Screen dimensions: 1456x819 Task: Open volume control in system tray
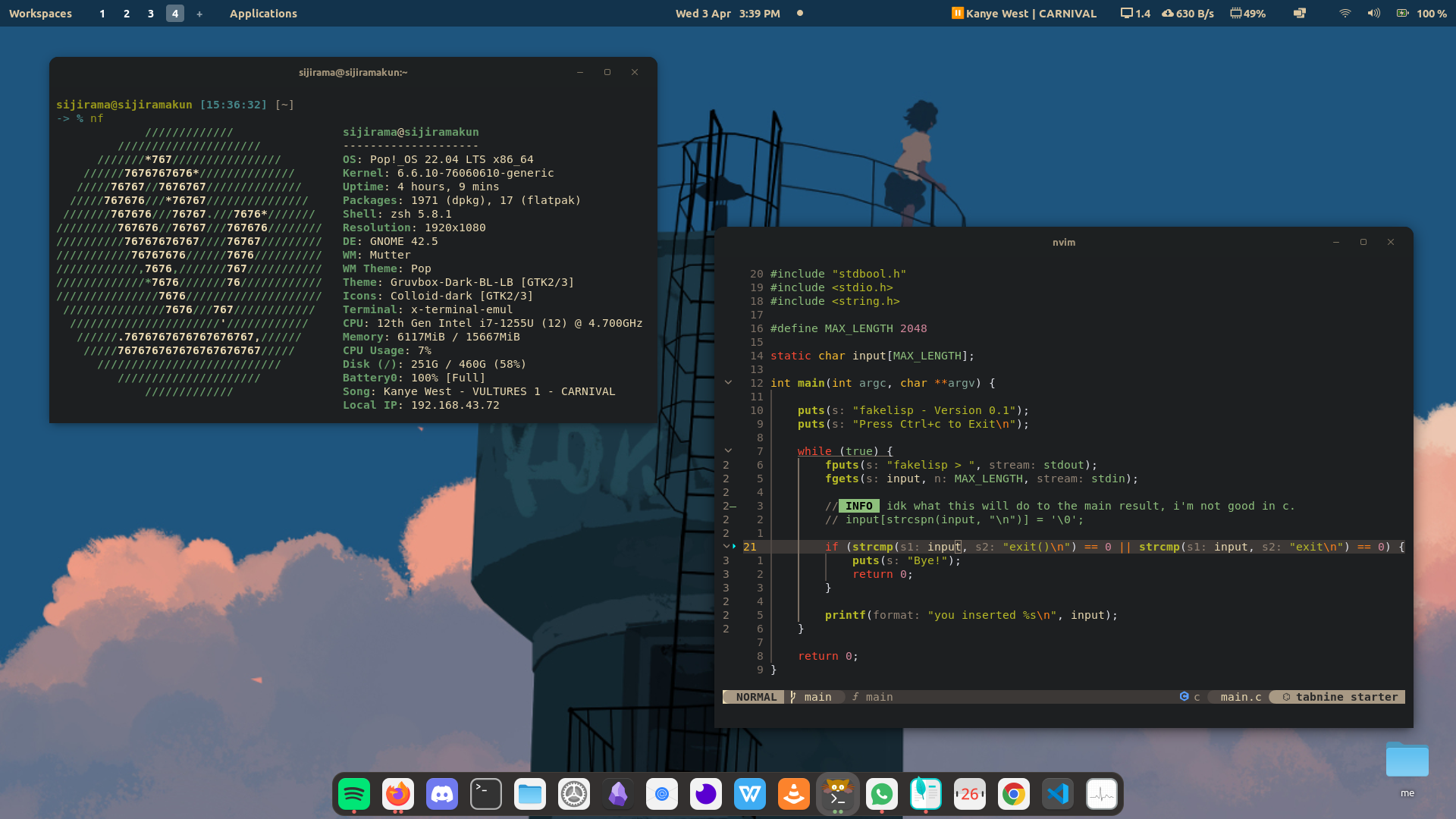(1373, 14)
